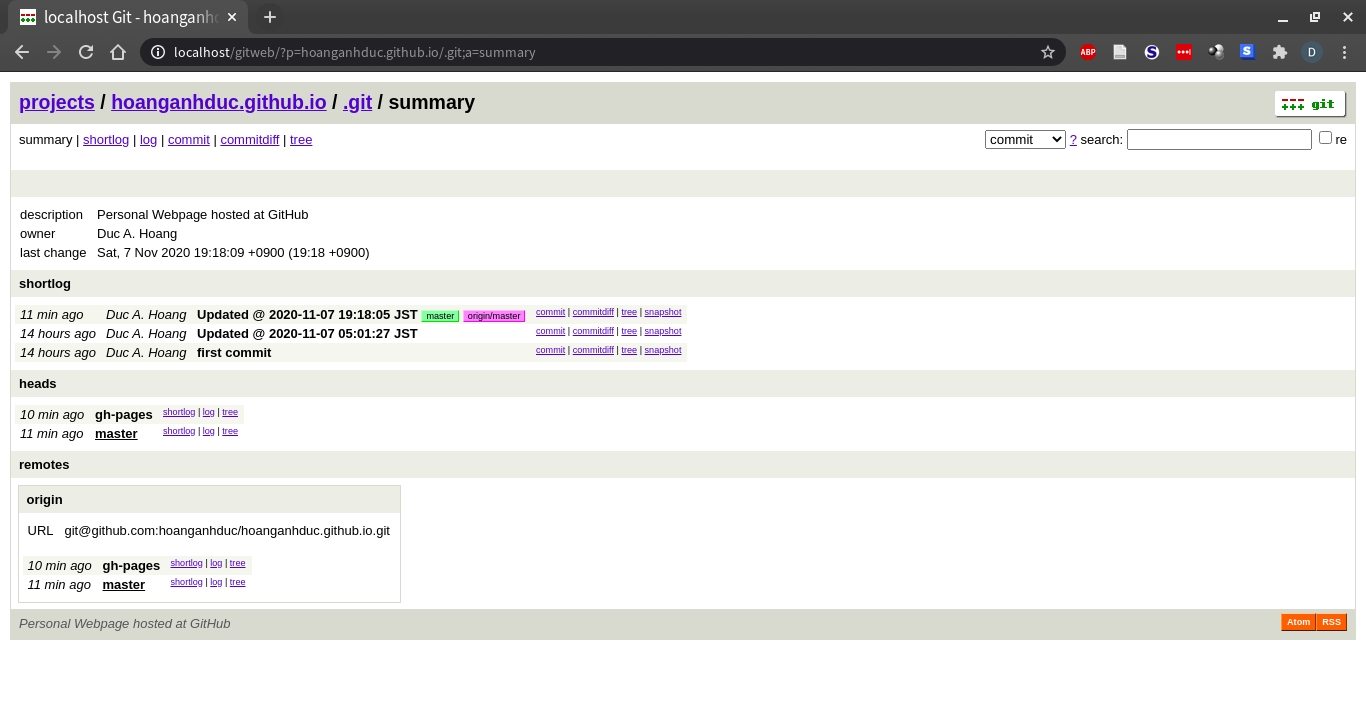Open the RSS feed button

pyautogui.click(x=1331, y=622)
